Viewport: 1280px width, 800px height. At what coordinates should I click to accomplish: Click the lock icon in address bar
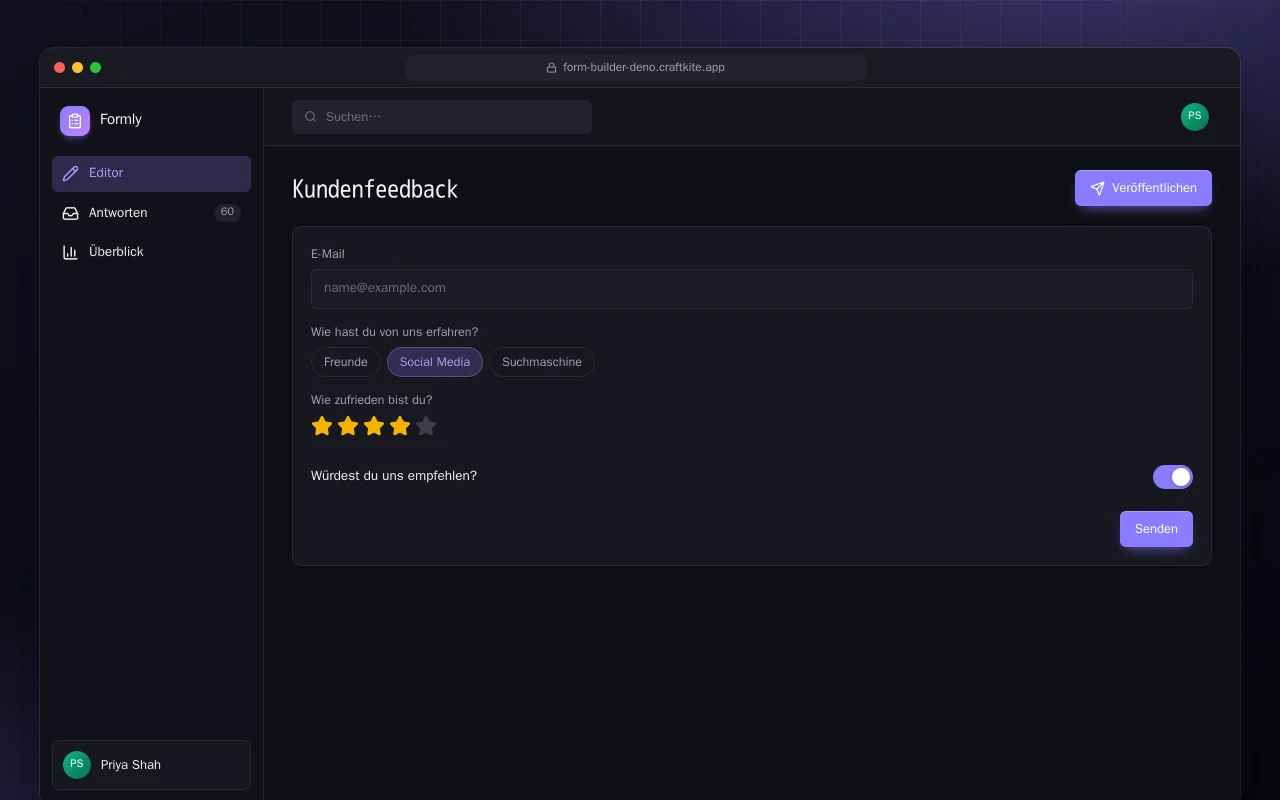[x=551, y=68]
